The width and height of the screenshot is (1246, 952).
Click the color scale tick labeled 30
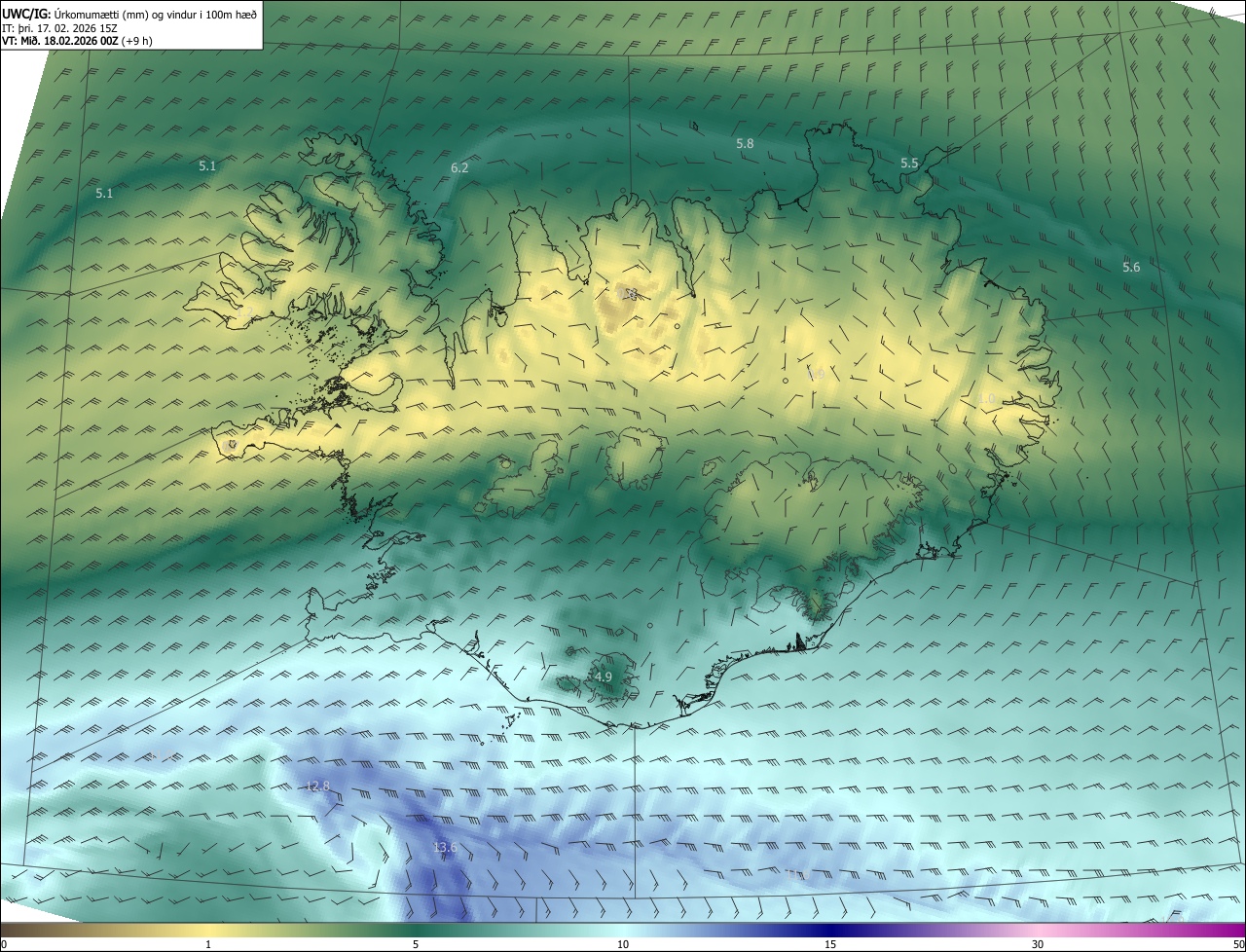(x=1038, y=944)
